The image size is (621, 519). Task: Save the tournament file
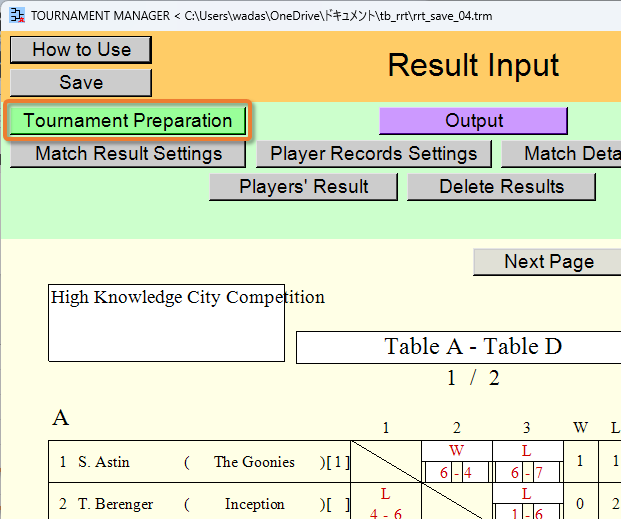[x=81, y=82]
